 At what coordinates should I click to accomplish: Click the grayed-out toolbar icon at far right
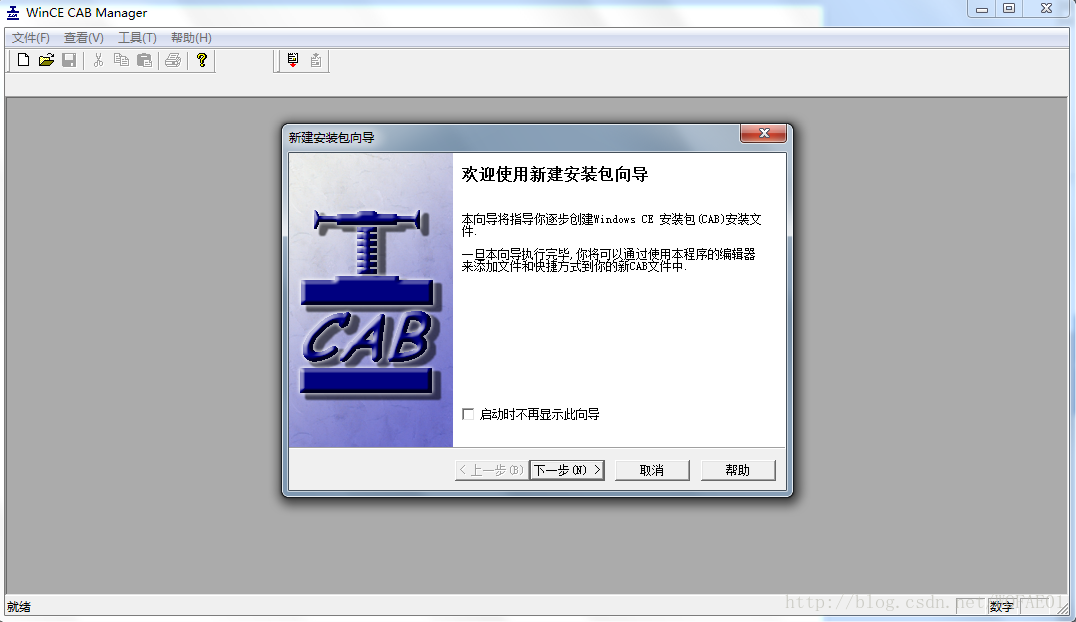(316, 60)
